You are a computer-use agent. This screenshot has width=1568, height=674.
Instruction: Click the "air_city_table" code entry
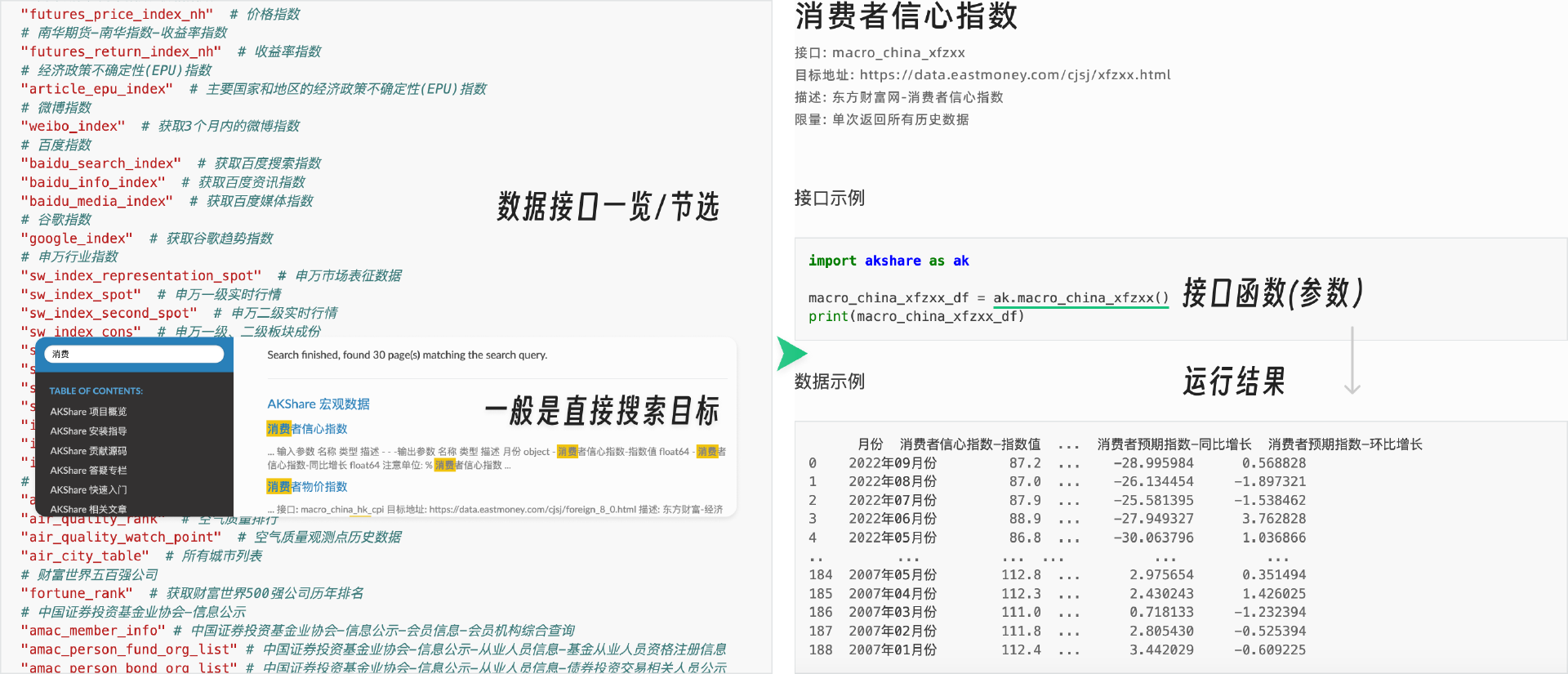tap(85, 556)
